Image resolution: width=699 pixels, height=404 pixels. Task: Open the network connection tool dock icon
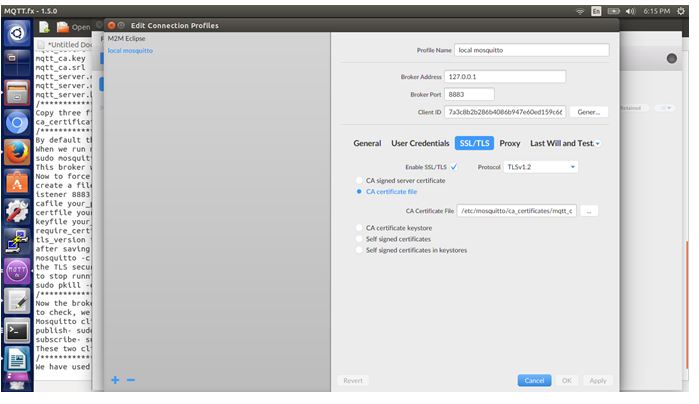17,241
